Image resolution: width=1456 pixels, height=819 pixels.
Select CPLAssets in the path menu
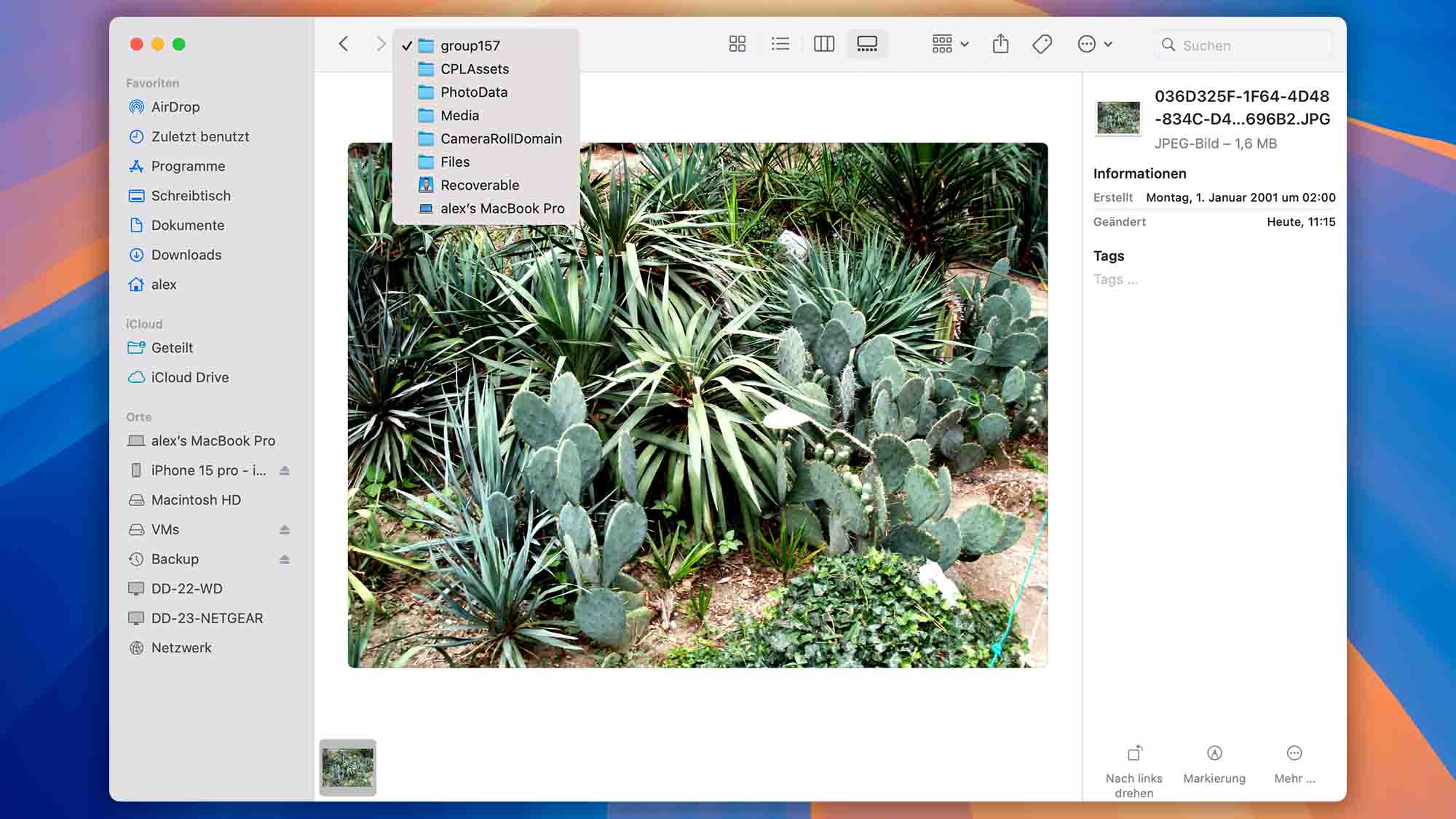tap(486, 69)
